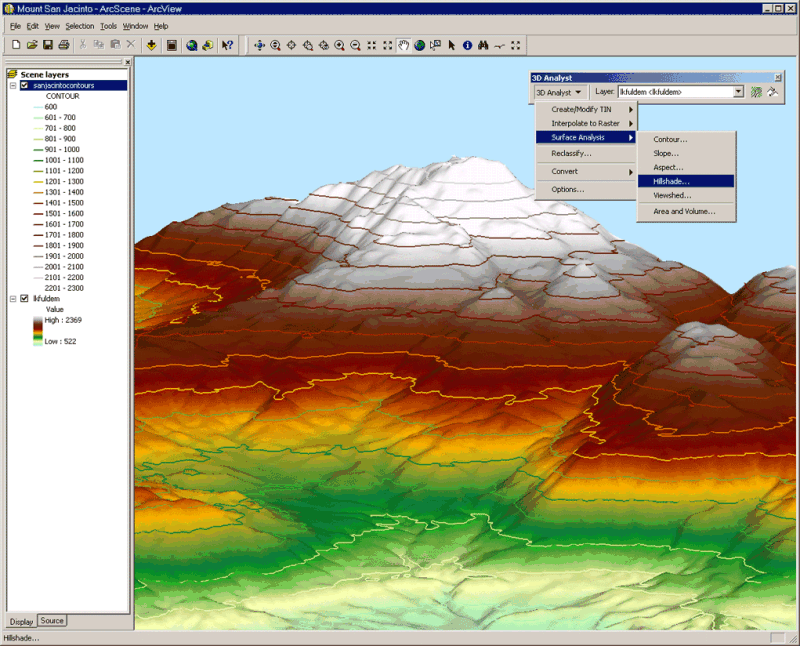Viewport: 800px width, 646px height.
Task: Choose Hillshade from Surface Analysis submenu
Action: click(x=673, y=181)
